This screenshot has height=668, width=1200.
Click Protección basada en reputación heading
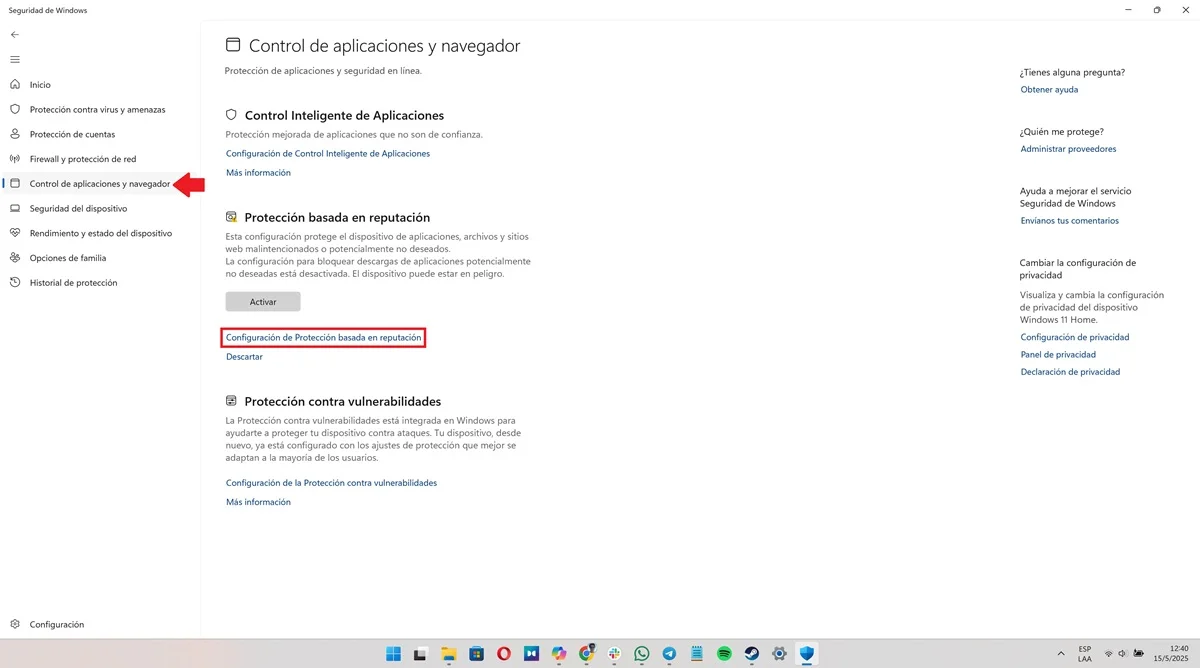click(337, 217)
